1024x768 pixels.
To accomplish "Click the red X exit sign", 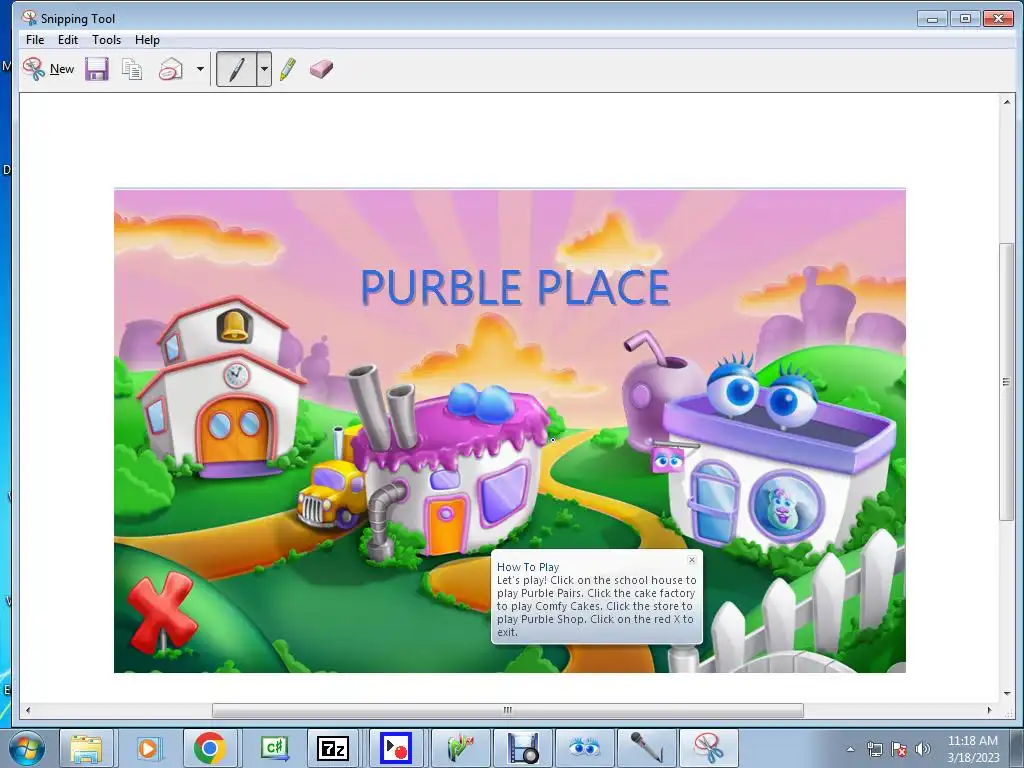I will point(161,613).
